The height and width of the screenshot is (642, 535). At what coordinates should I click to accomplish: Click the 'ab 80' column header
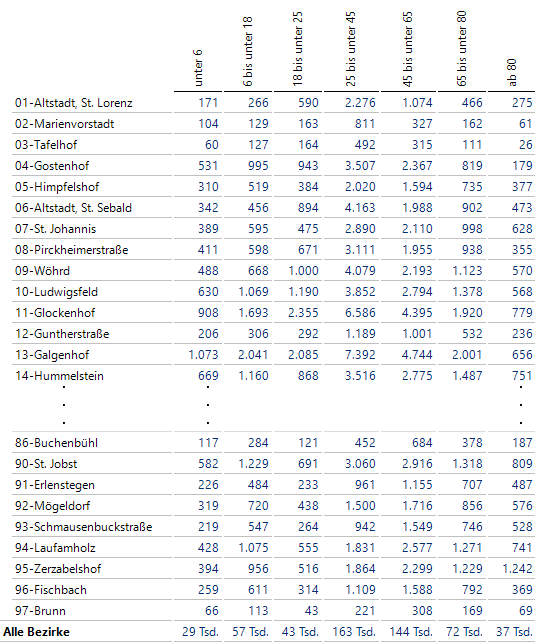[x=512, y=72]
